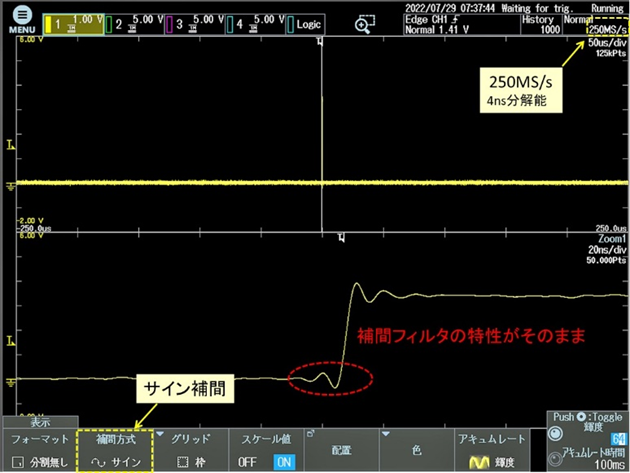Open the MENU hamburger button
This screenshot has height=473, width=630.
point(22,16)
